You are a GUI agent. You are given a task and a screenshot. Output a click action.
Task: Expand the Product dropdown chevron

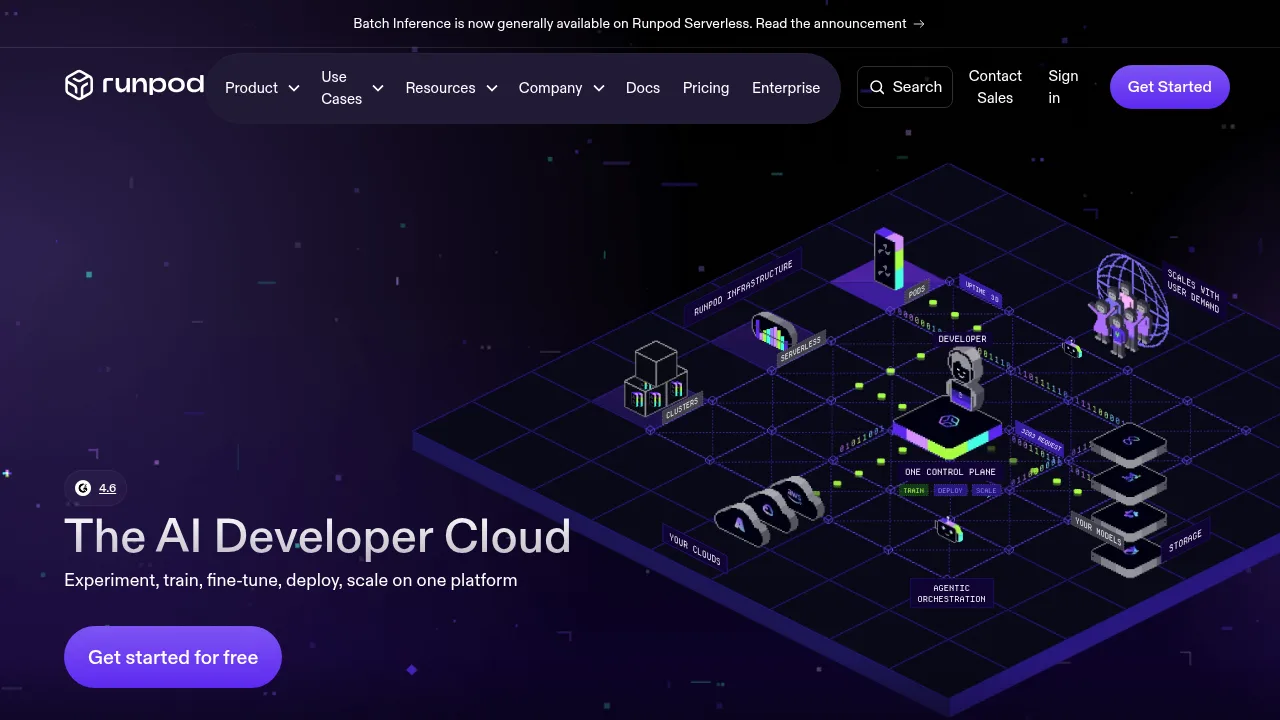pyautogui.click(x=294, y=88)
